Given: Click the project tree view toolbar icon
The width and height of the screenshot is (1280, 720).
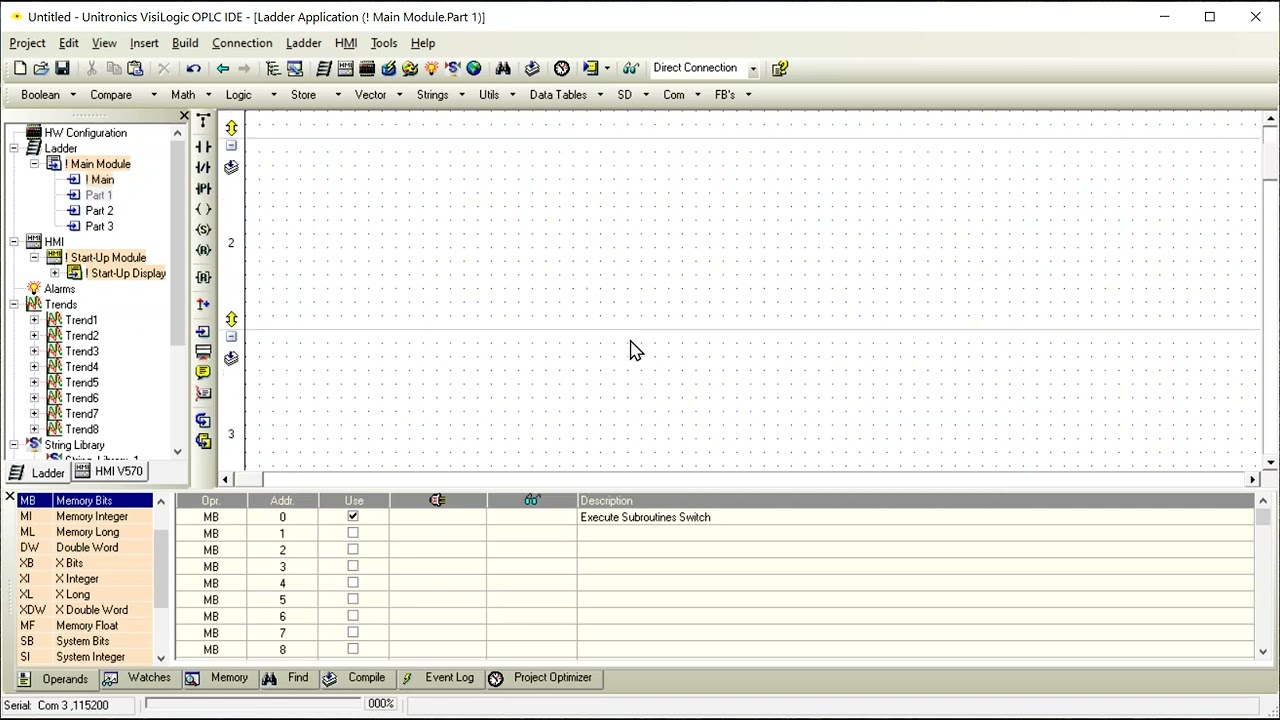Looking at the screenshot, I should [x=273, y=68].
